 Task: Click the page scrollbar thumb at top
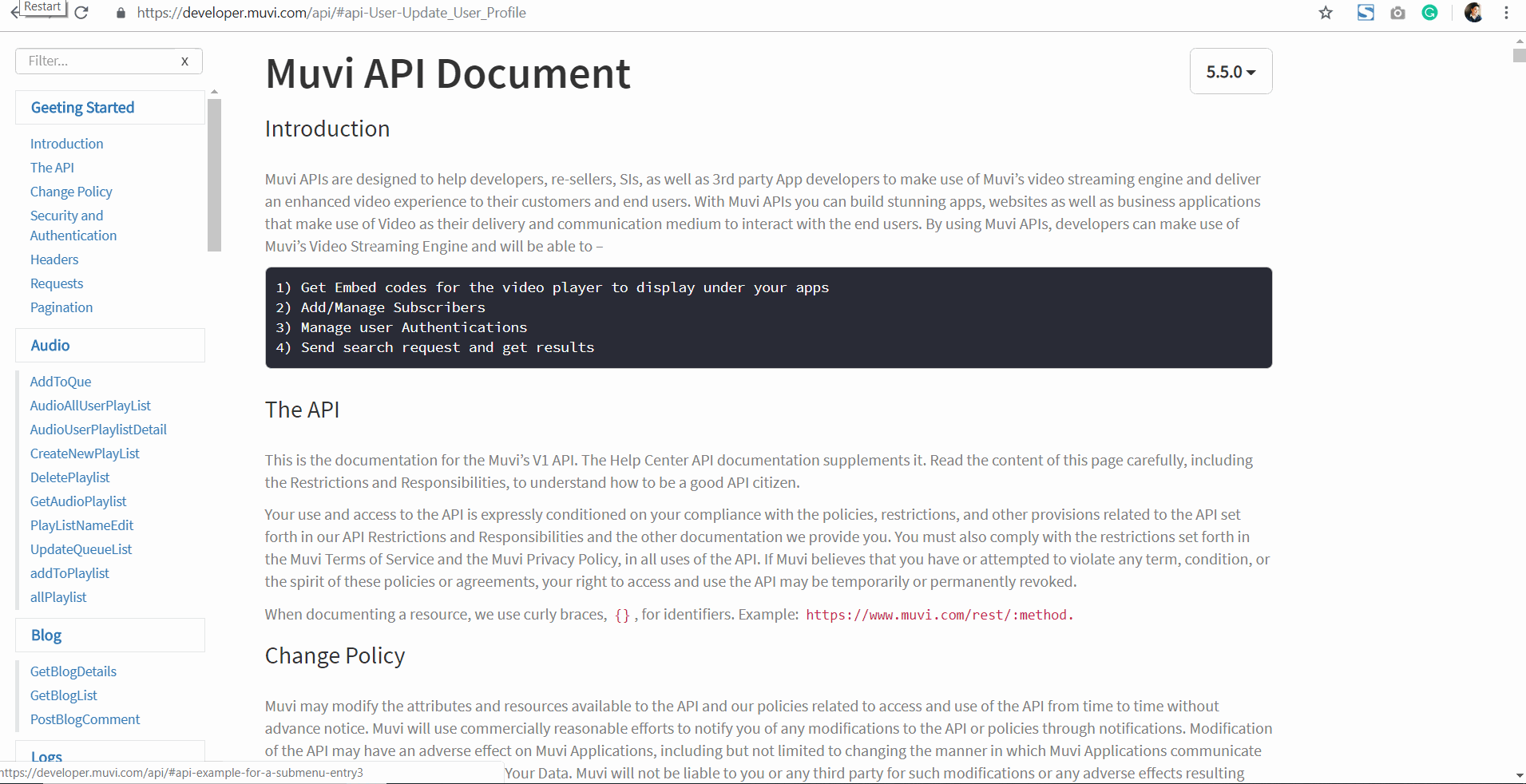tap(1519, 55)
